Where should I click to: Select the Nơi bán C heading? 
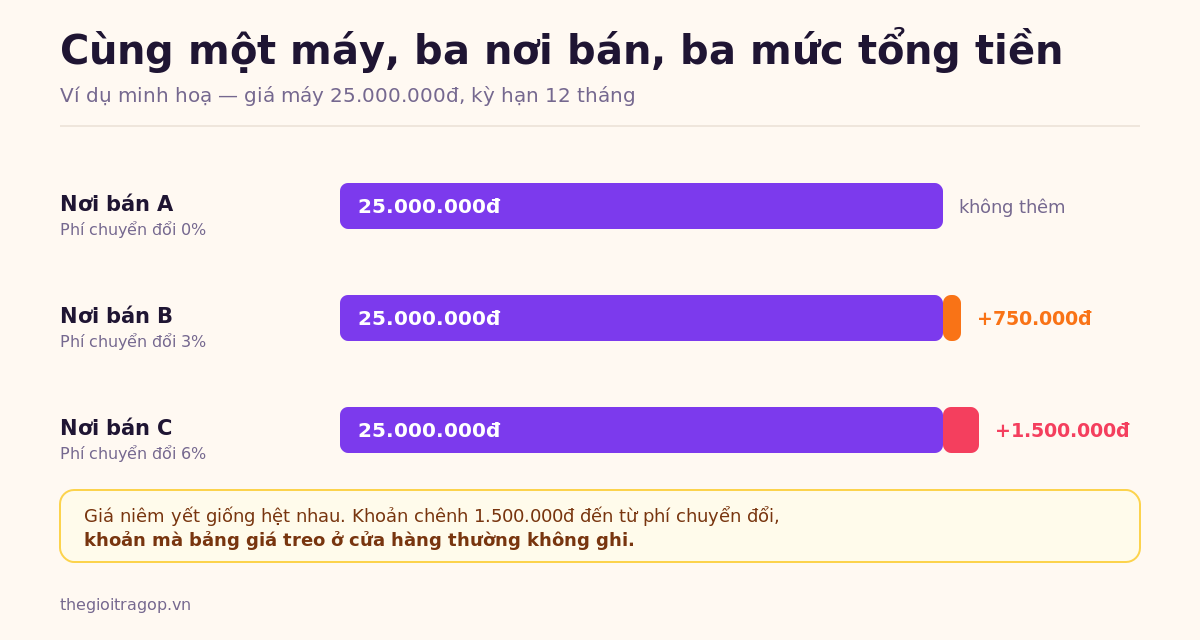click(x=116, y=428)
